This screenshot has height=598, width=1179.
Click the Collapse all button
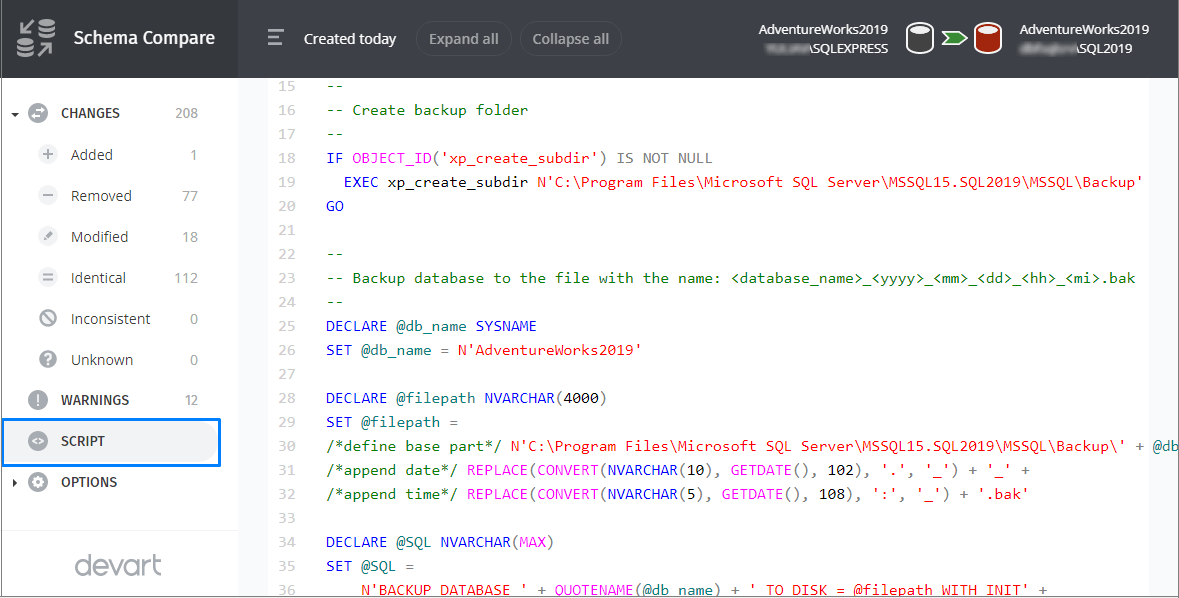pos(570,38)
